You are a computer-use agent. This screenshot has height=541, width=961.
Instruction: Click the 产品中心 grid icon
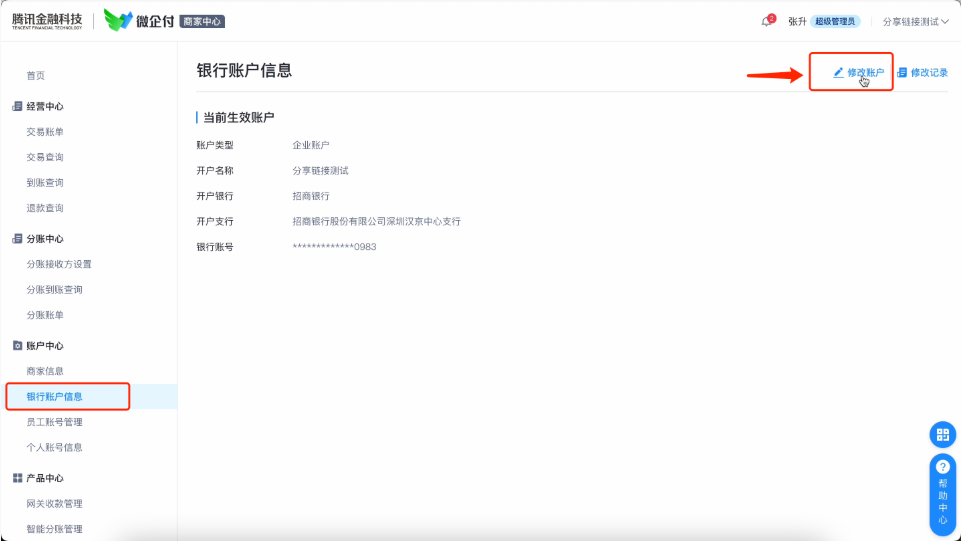17,478
